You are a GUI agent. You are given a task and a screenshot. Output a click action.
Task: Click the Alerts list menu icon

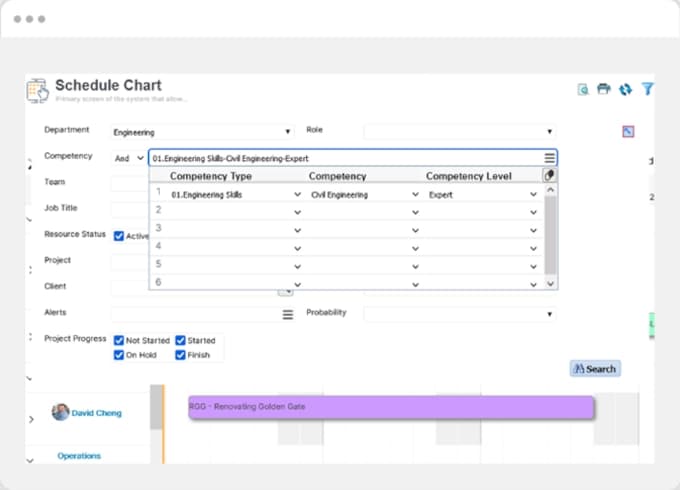(x=287, y=314)
